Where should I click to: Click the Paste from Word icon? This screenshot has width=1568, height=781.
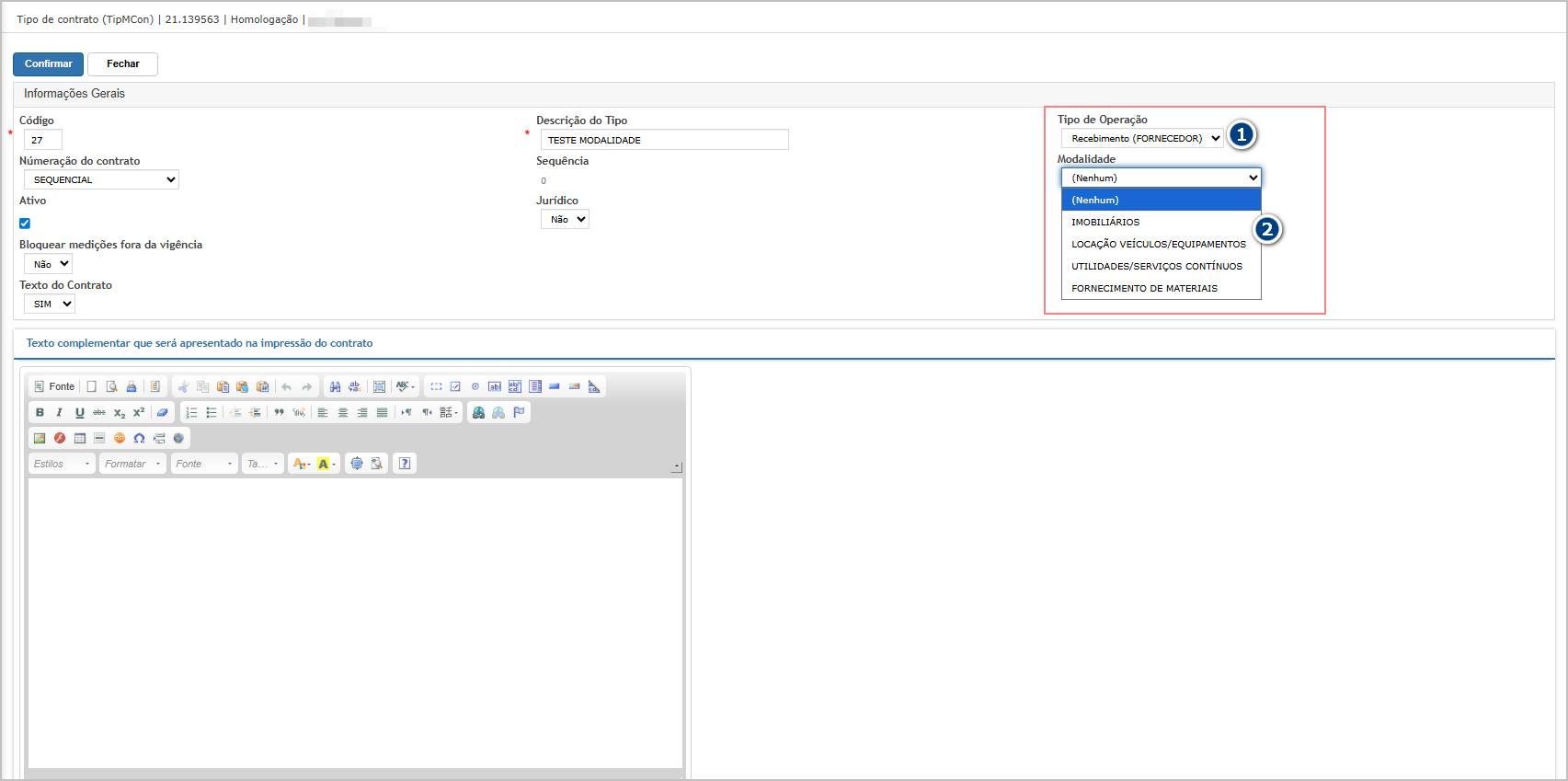263,386
